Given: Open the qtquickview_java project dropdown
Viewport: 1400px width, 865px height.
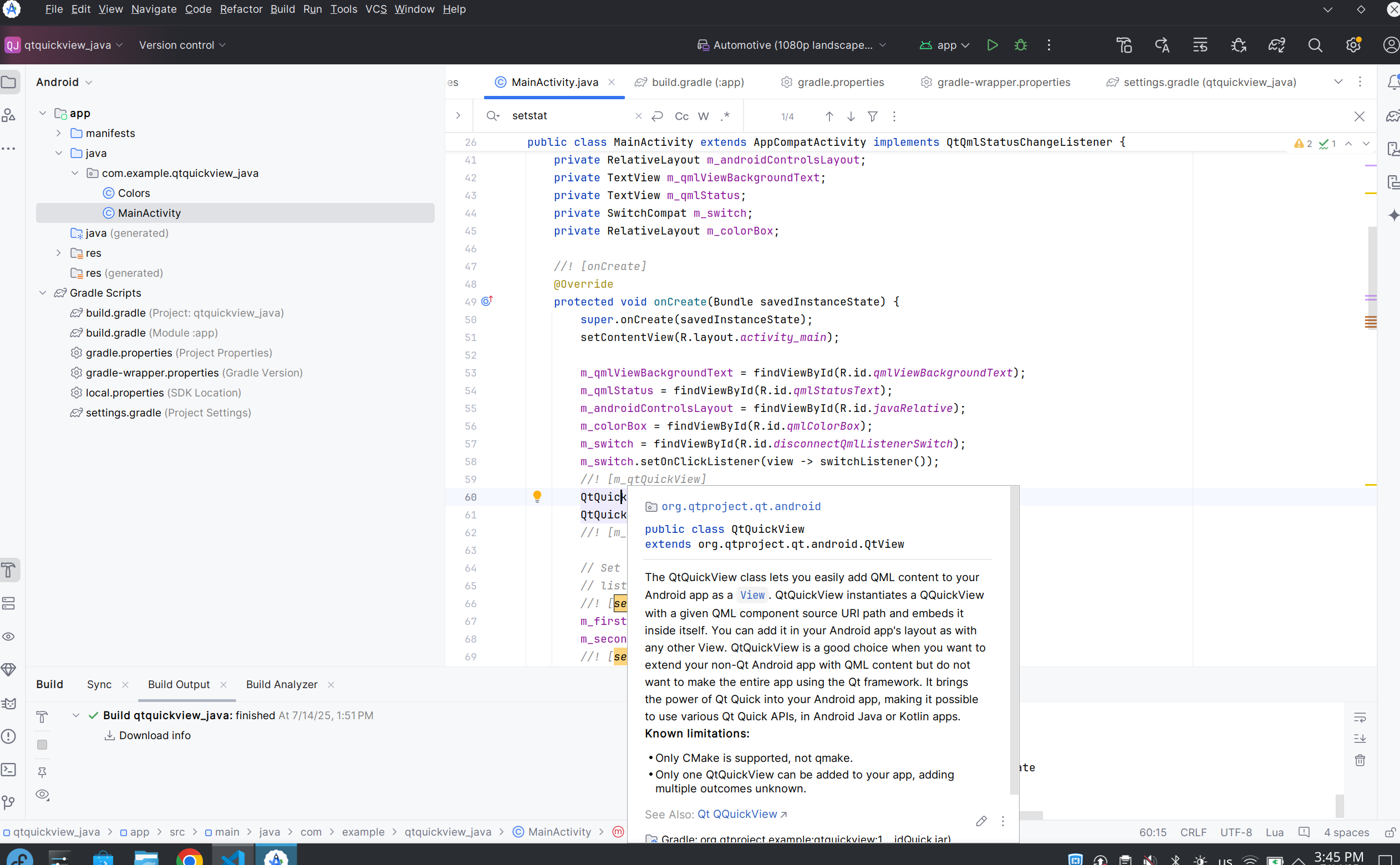Looking at the screenshot, I should point(64,45).
